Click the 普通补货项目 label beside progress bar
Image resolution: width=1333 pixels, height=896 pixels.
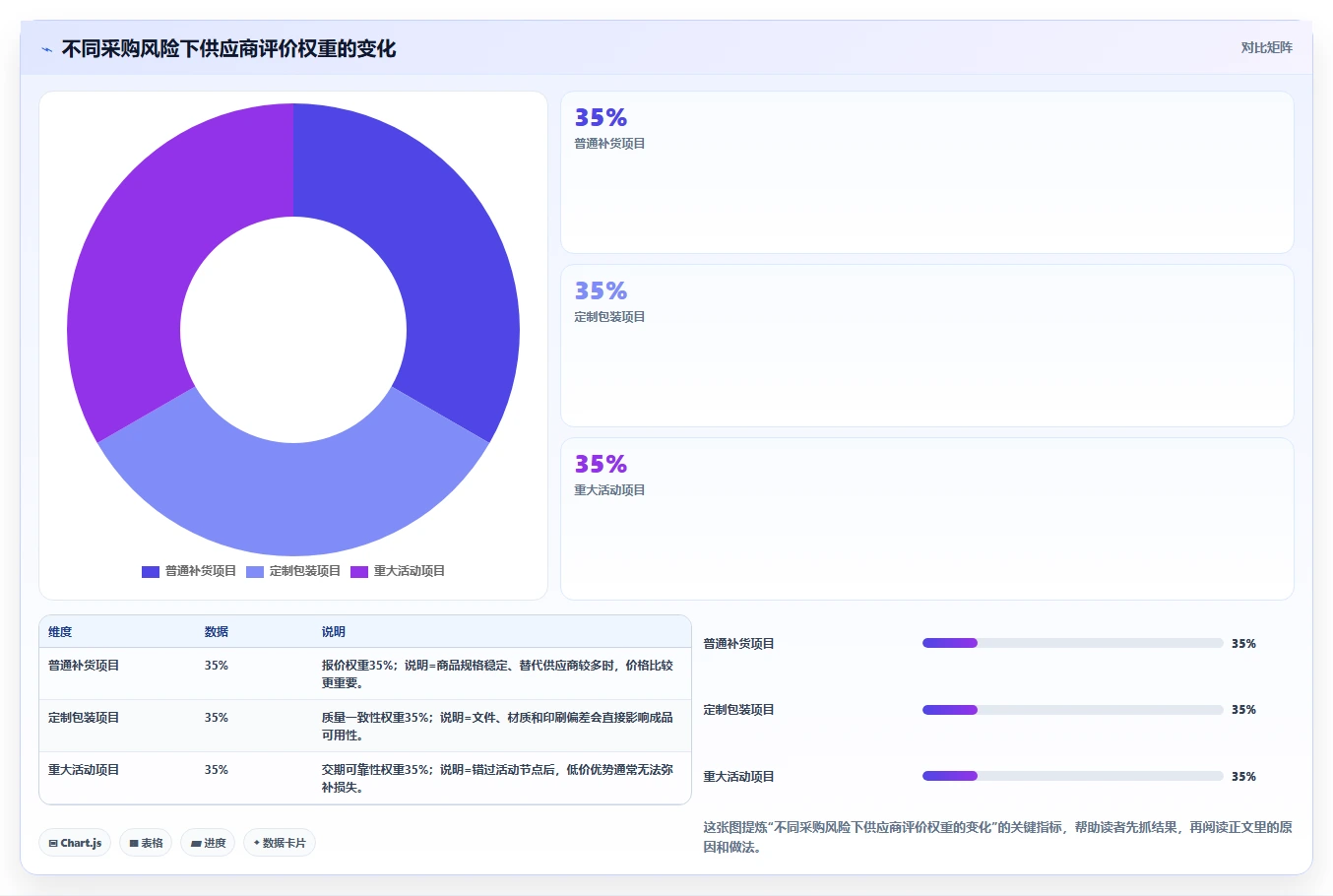coord(738,644)
